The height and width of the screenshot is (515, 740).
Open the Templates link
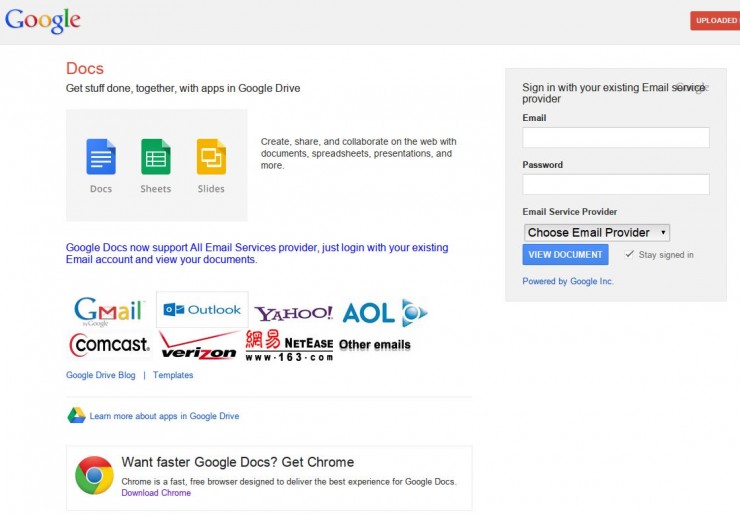[x=173, y=375]
